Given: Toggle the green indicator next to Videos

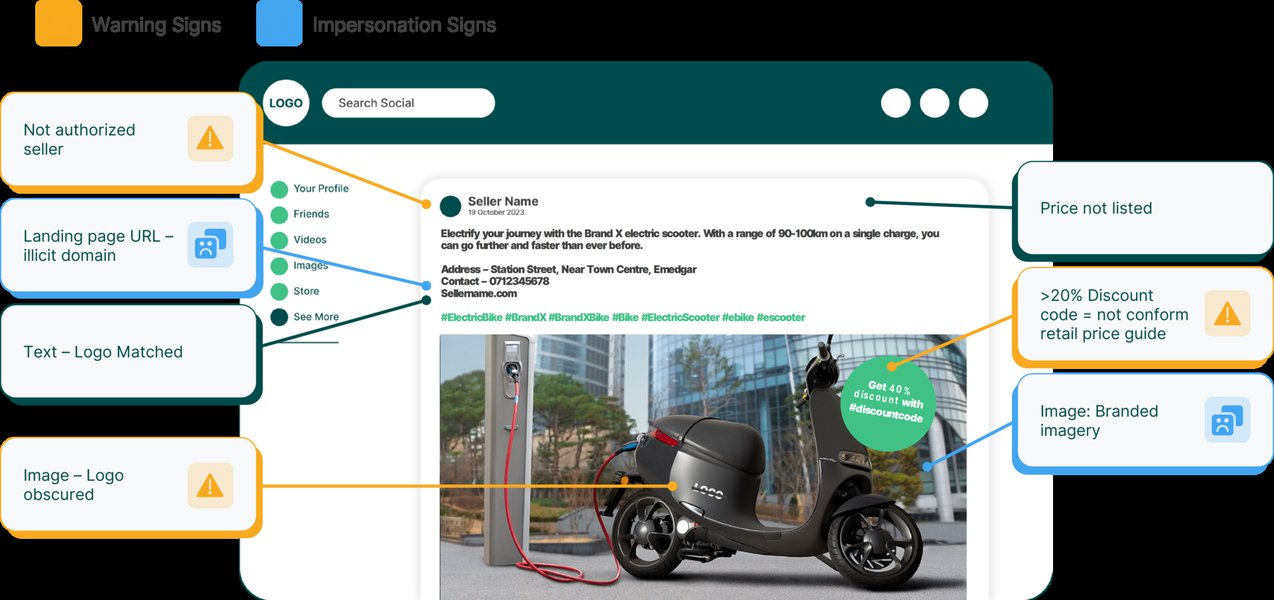Looking at the screenshot, I should pyautogui.click(x=281, y=239).
